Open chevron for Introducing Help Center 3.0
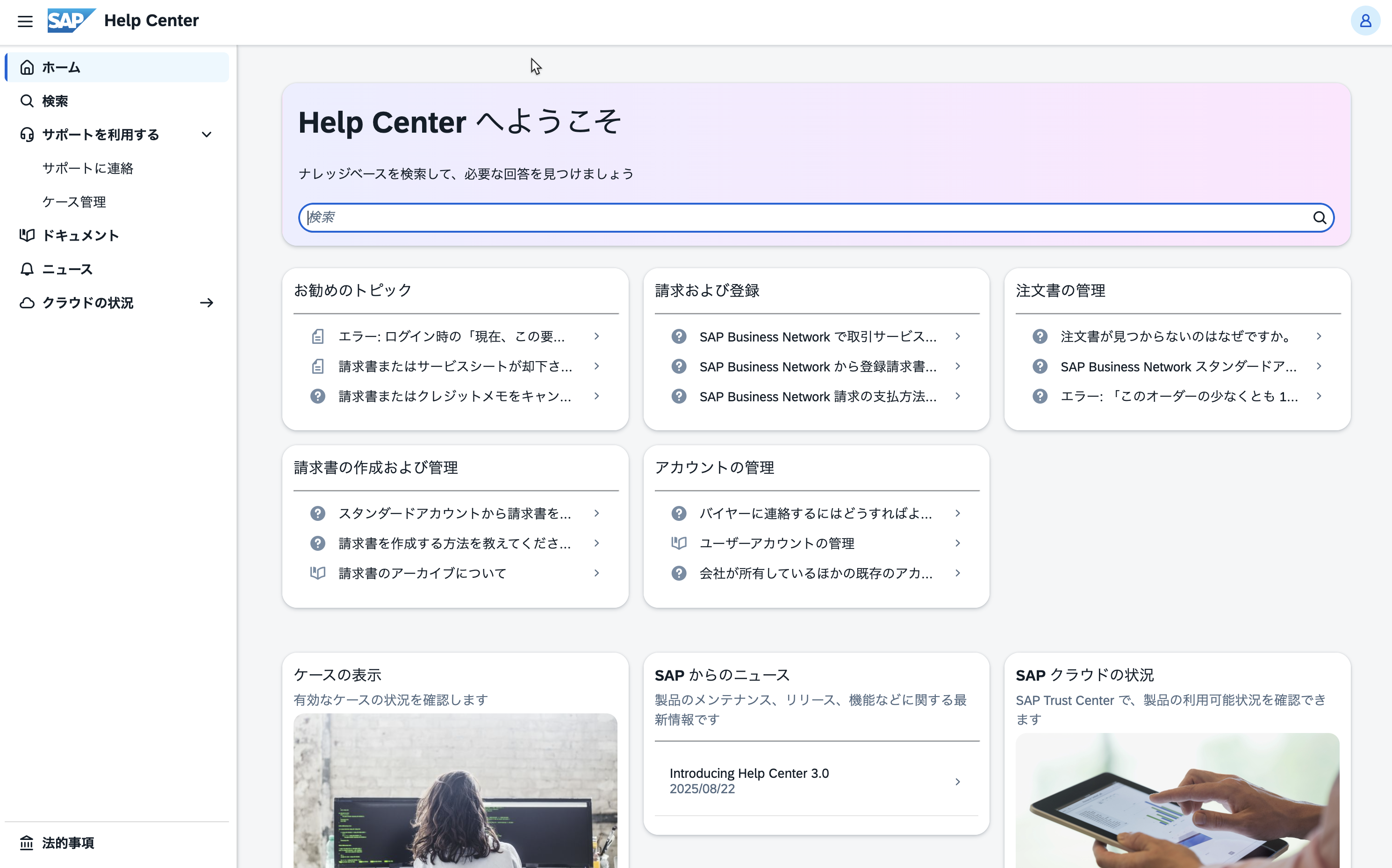 pyautogui.click(x=957, y=781)
